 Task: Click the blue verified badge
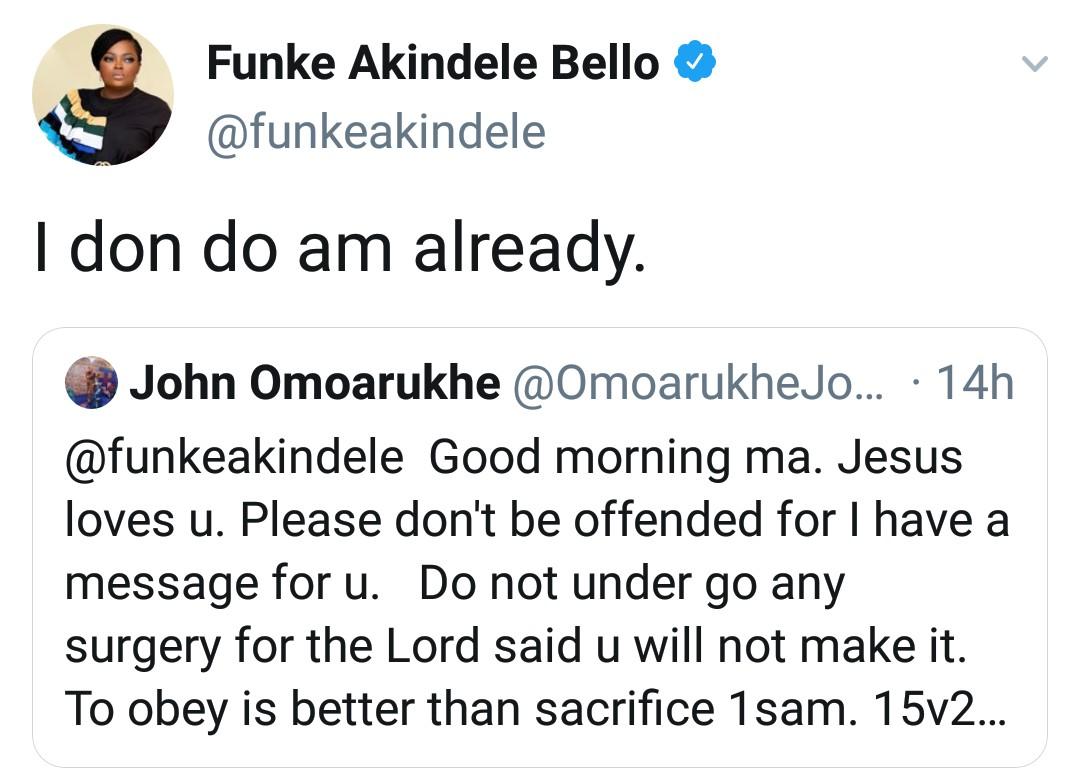695,64
